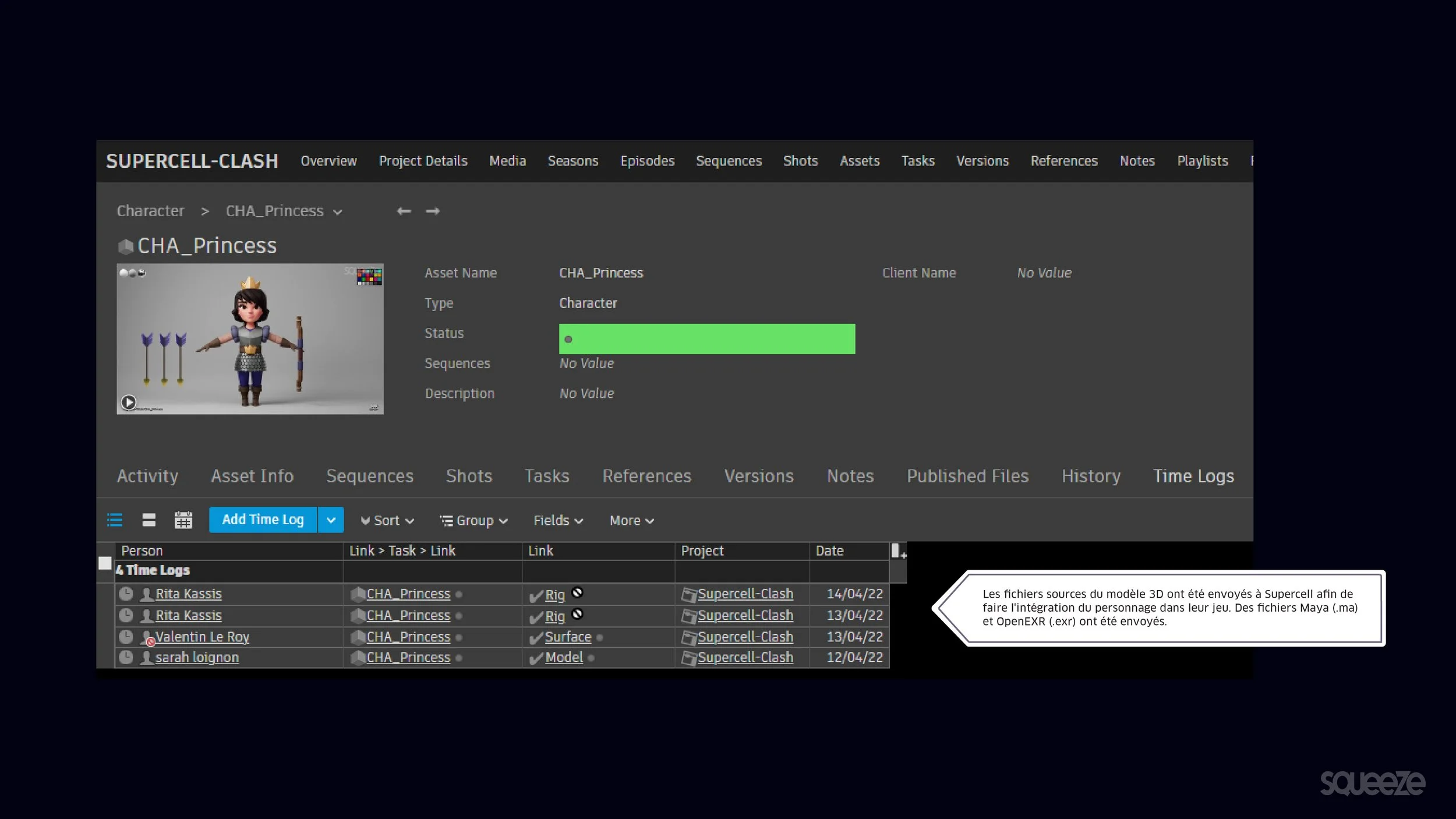Click the Date column header

click(849, 550)
